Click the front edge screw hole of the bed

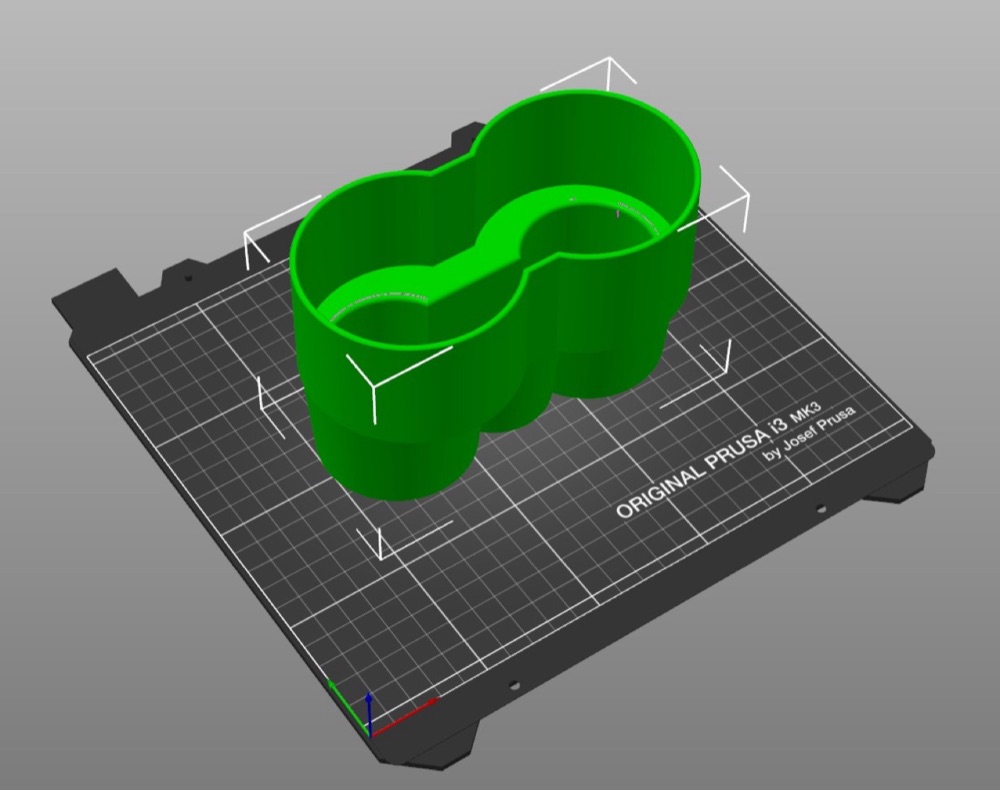point(514,686)
